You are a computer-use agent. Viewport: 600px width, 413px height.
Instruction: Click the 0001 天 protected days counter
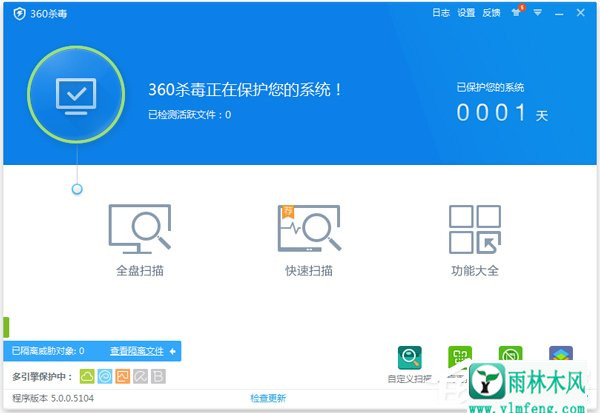tap(502, 113)
